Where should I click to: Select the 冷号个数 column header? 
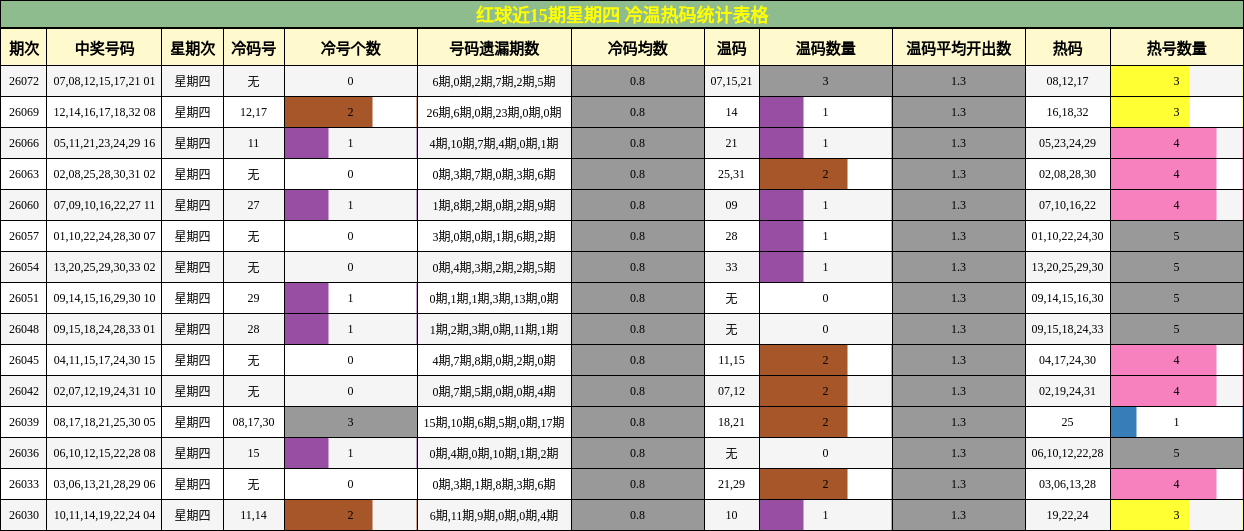[x=351, y=48]
